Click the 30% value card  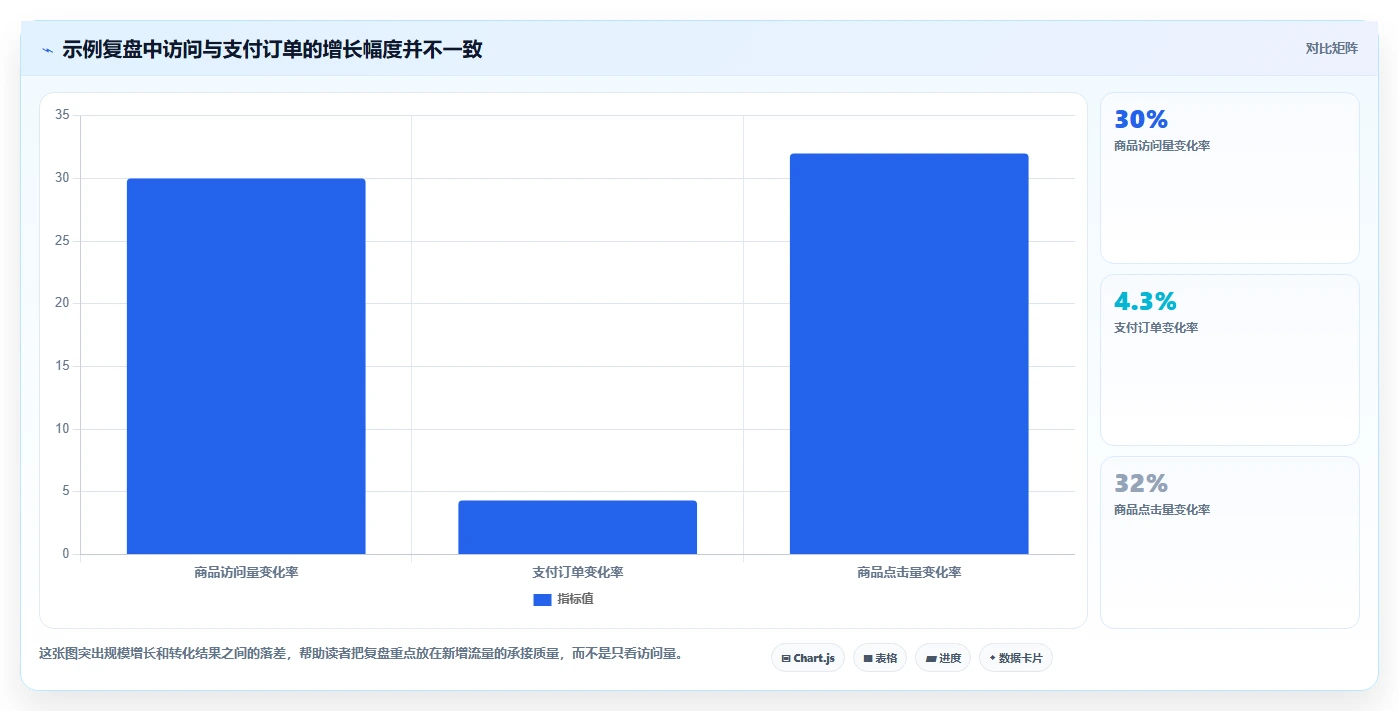[1230, 178]
